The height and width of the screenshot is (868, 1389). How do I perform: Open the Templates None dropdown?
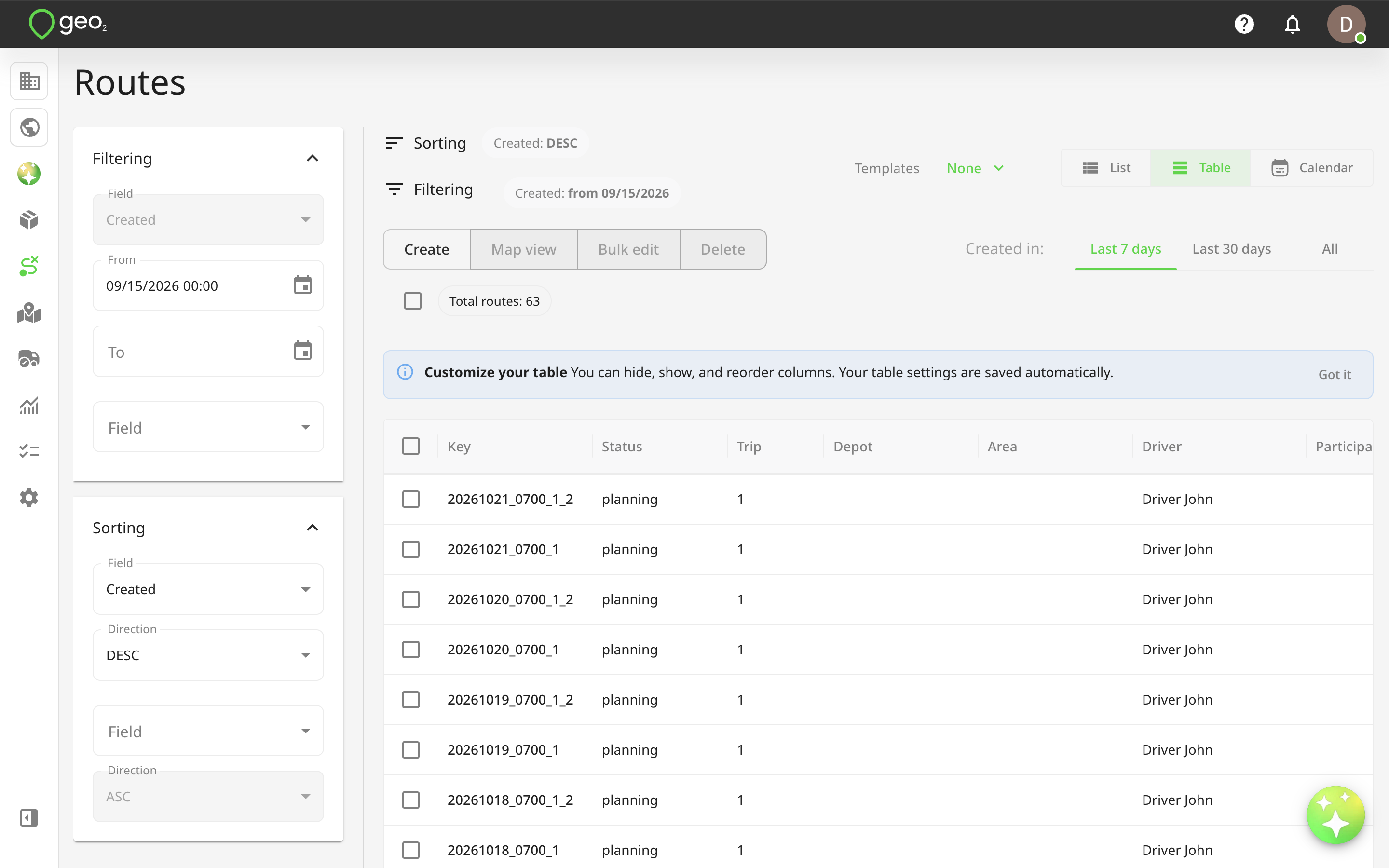(975, 168)
